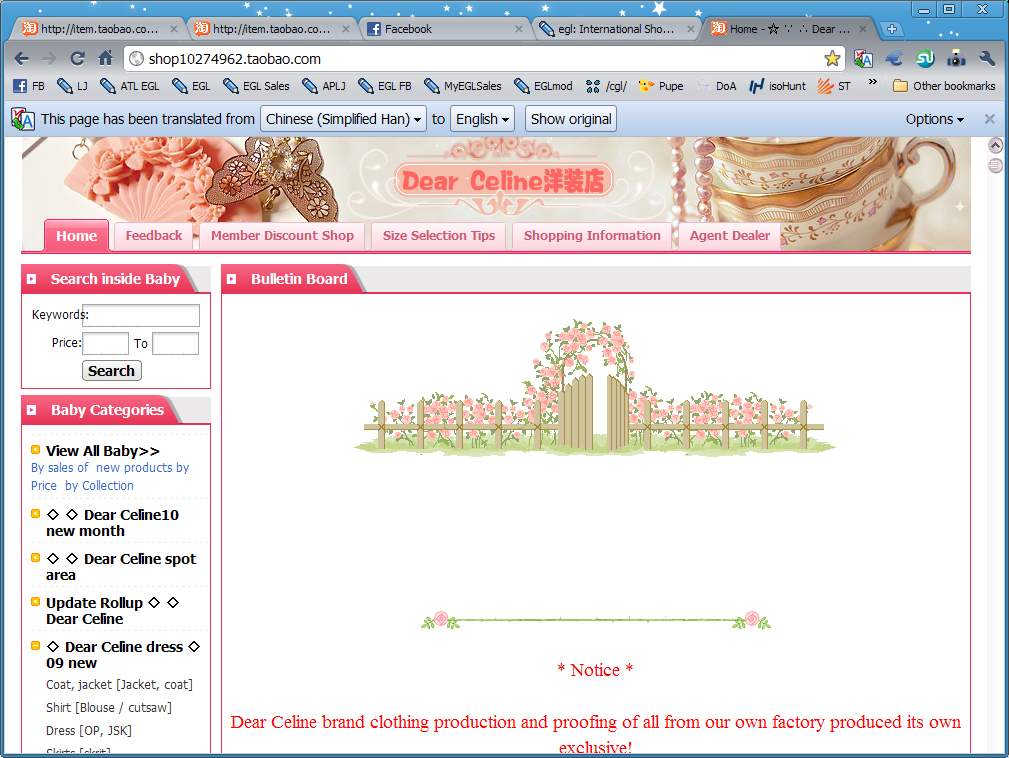
Task: Open the DoA bookmark
Action: 716,86
